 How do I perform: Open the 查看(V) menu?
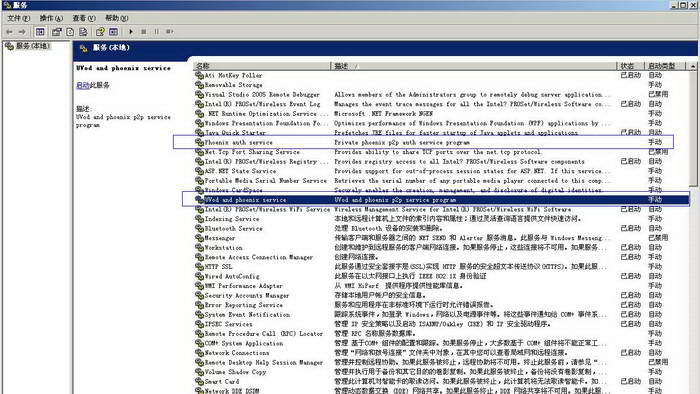[x=84, y=18]
